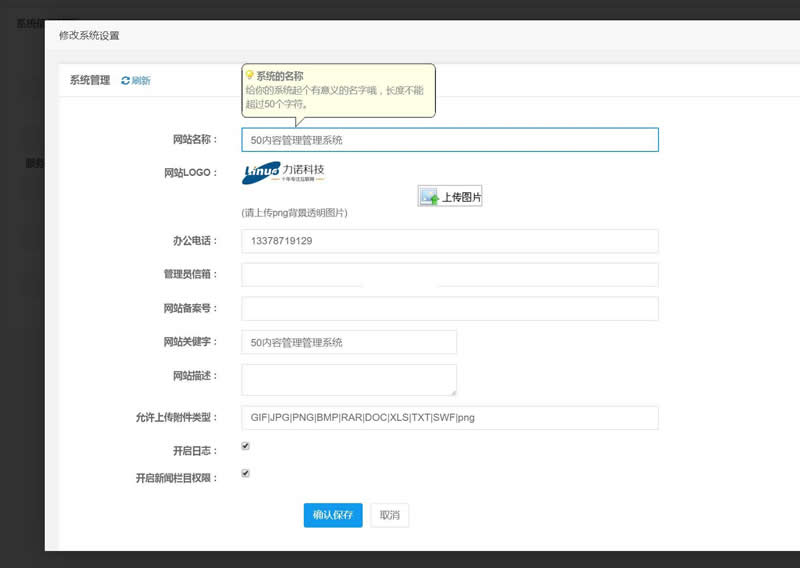Click the 网站LOGO label
800x568 pixels.
point(191,173)
